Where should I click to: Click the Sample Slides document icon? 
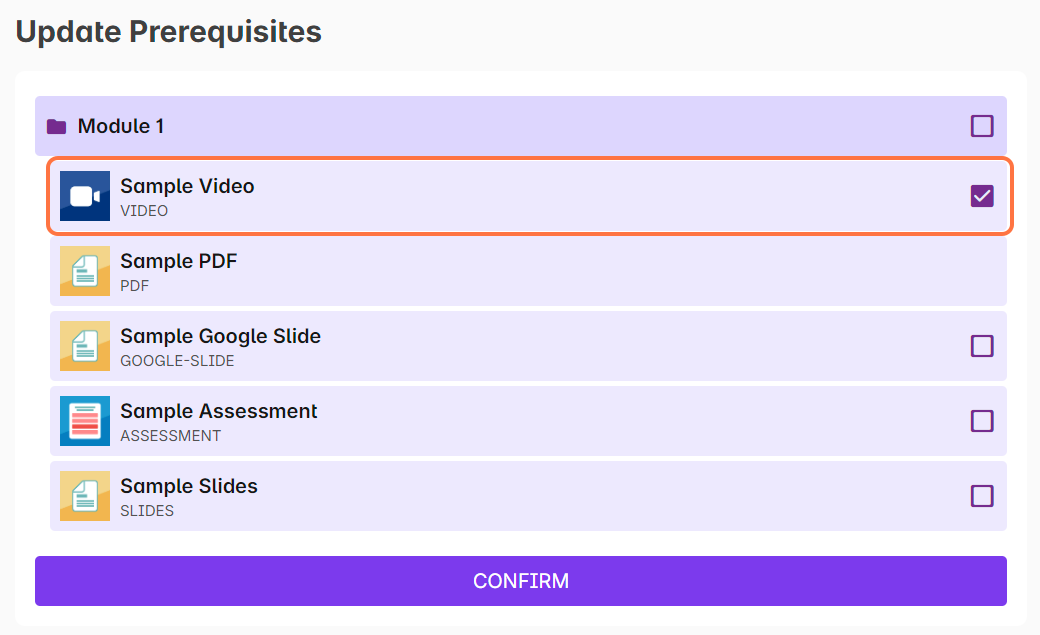(x=84, y=496)
